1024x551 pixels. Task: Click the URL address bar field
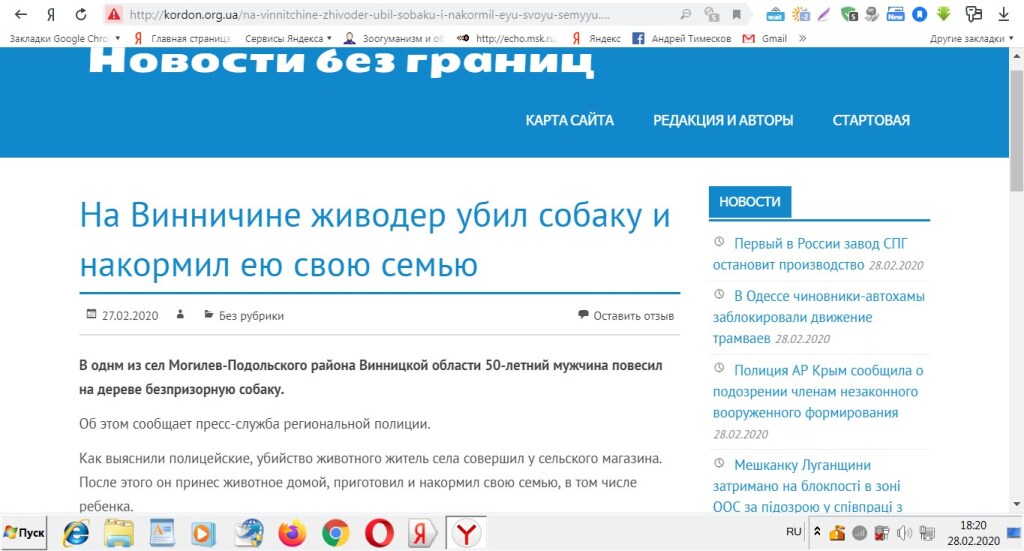tap(400, 15)
